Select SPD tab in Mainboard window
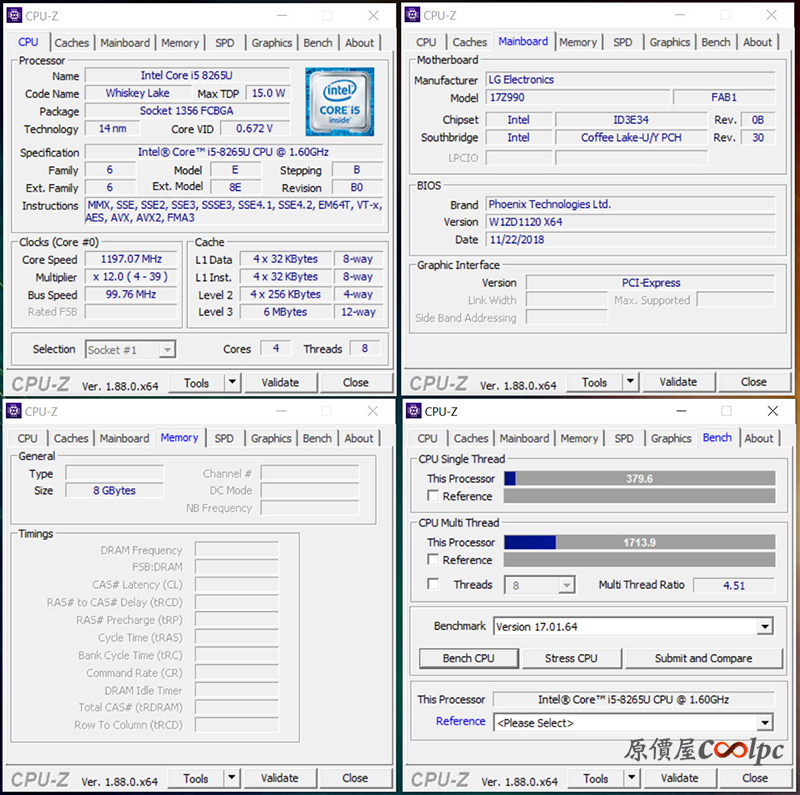800x795 pixels. tap(622, 42)
